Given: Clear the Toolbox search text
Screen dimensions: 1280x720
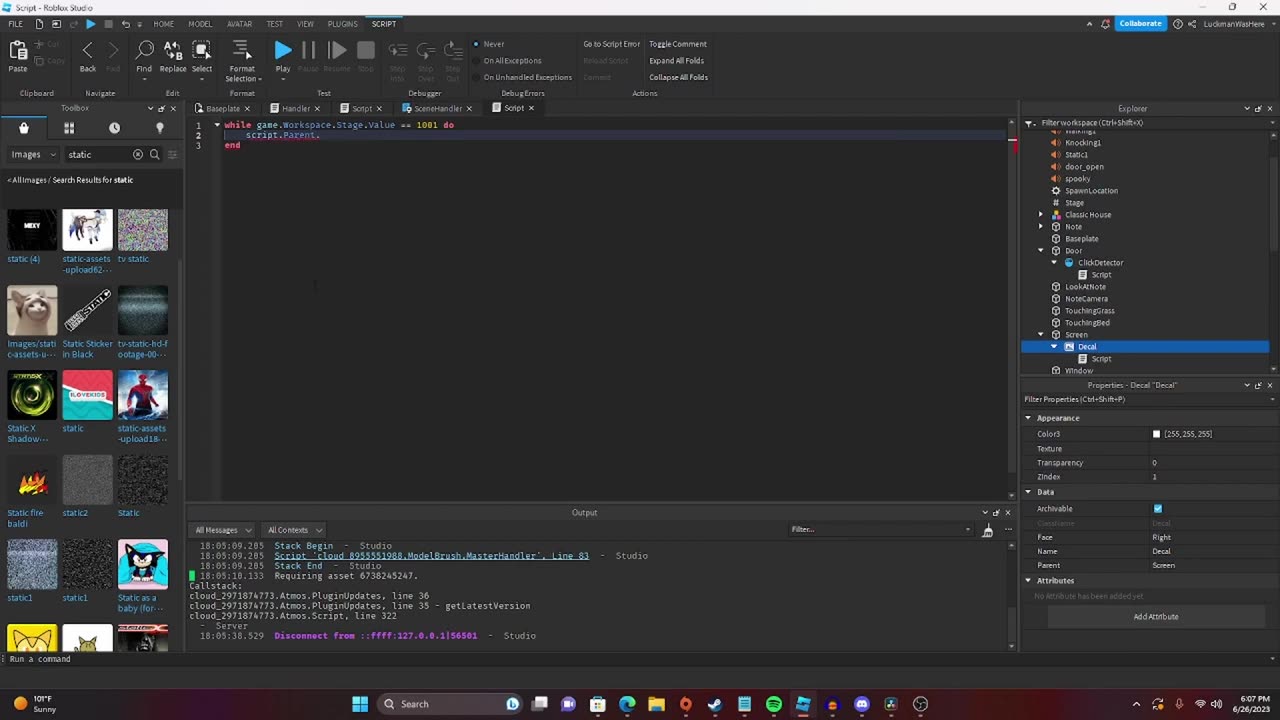Looking at the screenshot, I should click(x=138, y=154).
